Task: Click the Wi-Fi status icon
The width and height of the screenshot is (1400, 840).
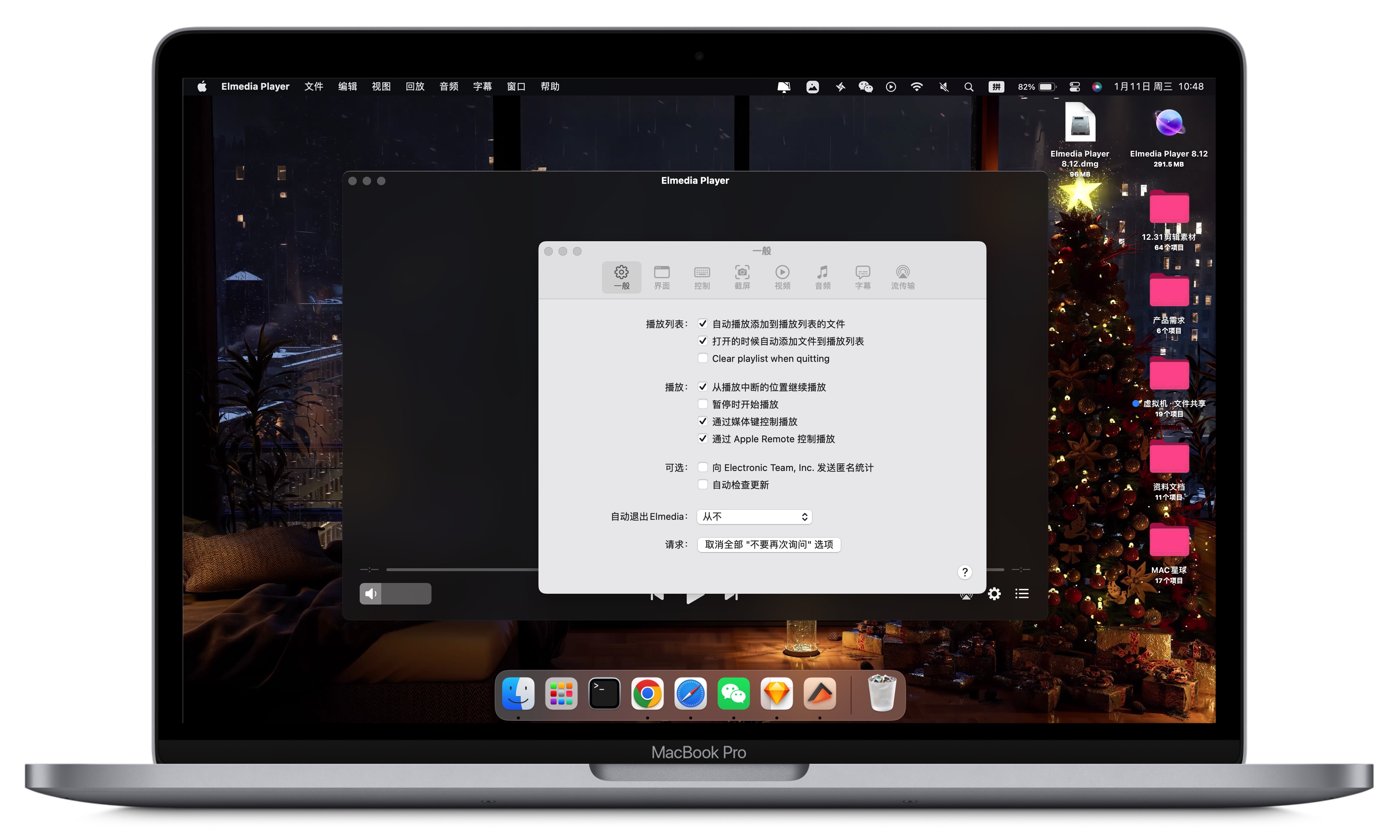Action: 917,87
